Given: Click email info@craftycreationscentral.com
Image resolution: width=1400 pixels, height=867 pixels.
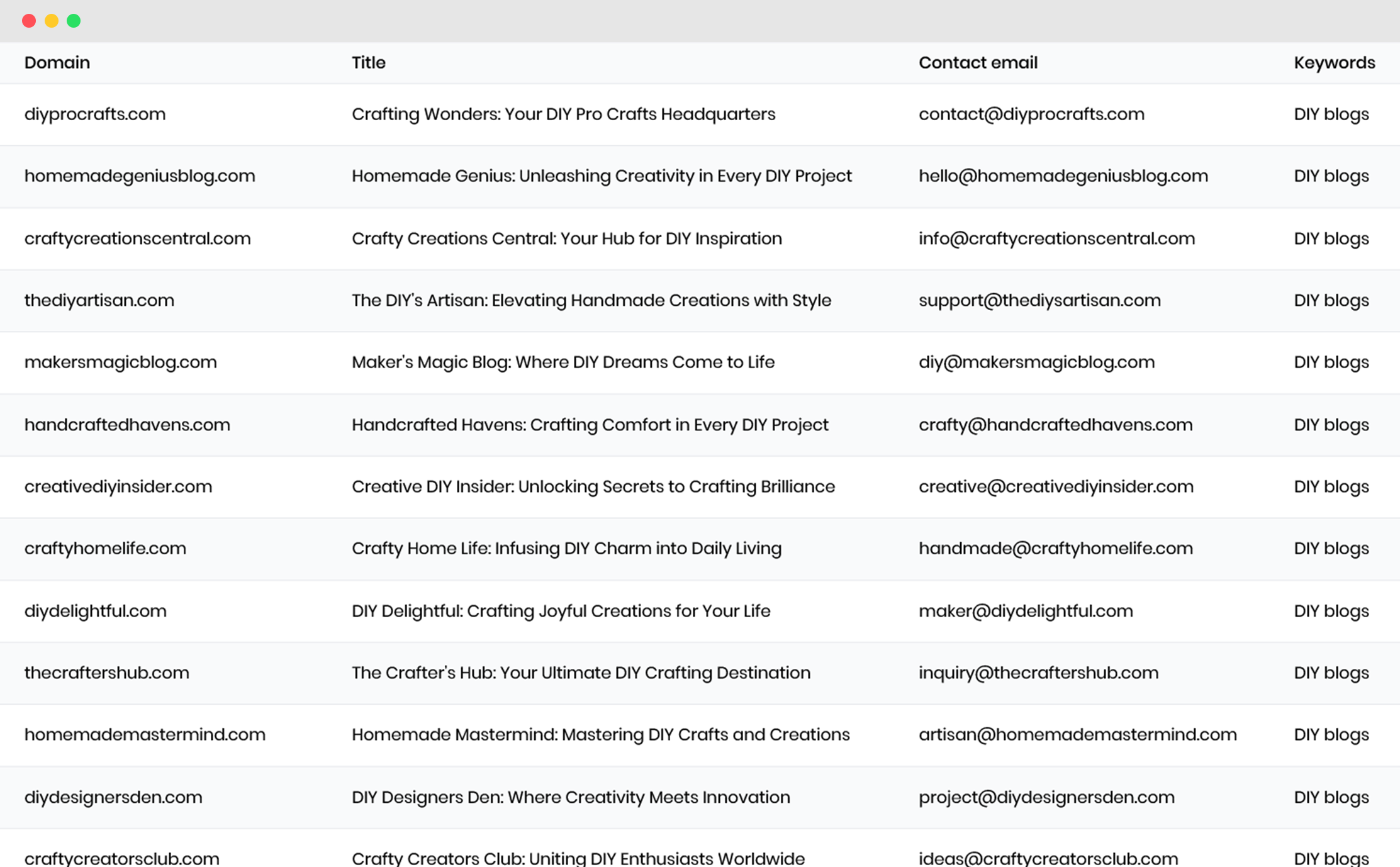Looking at the screenshot, I should [x=1057, y=238].
